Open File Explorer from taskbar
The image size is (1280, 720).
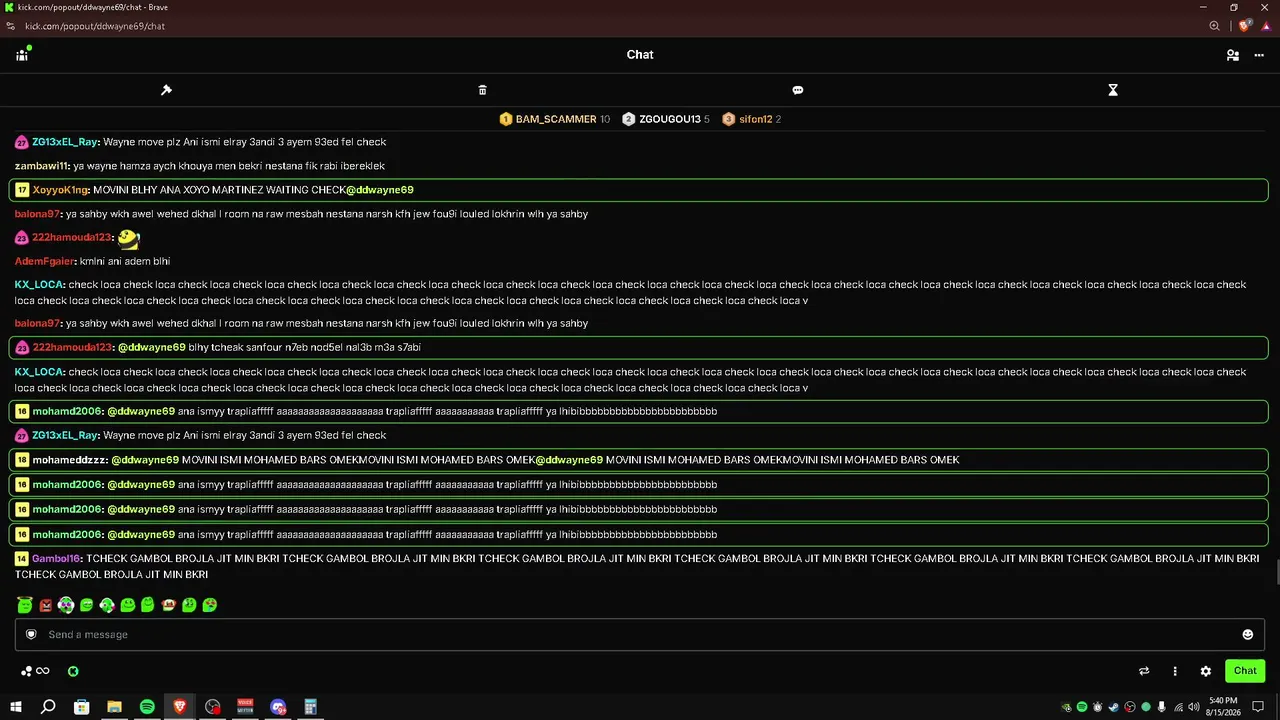(114, 707)
